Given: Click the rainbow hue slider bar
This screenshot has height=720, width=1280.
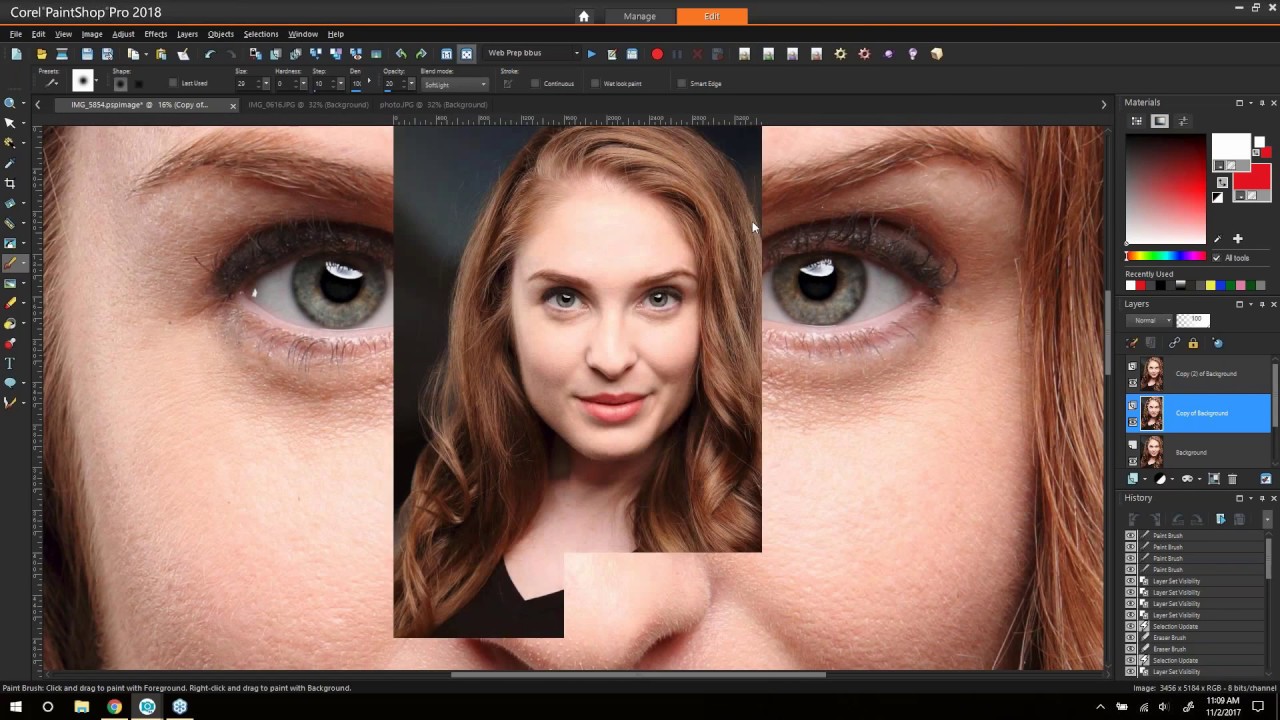Looking at the screenshot, I should coord(1166,257).
